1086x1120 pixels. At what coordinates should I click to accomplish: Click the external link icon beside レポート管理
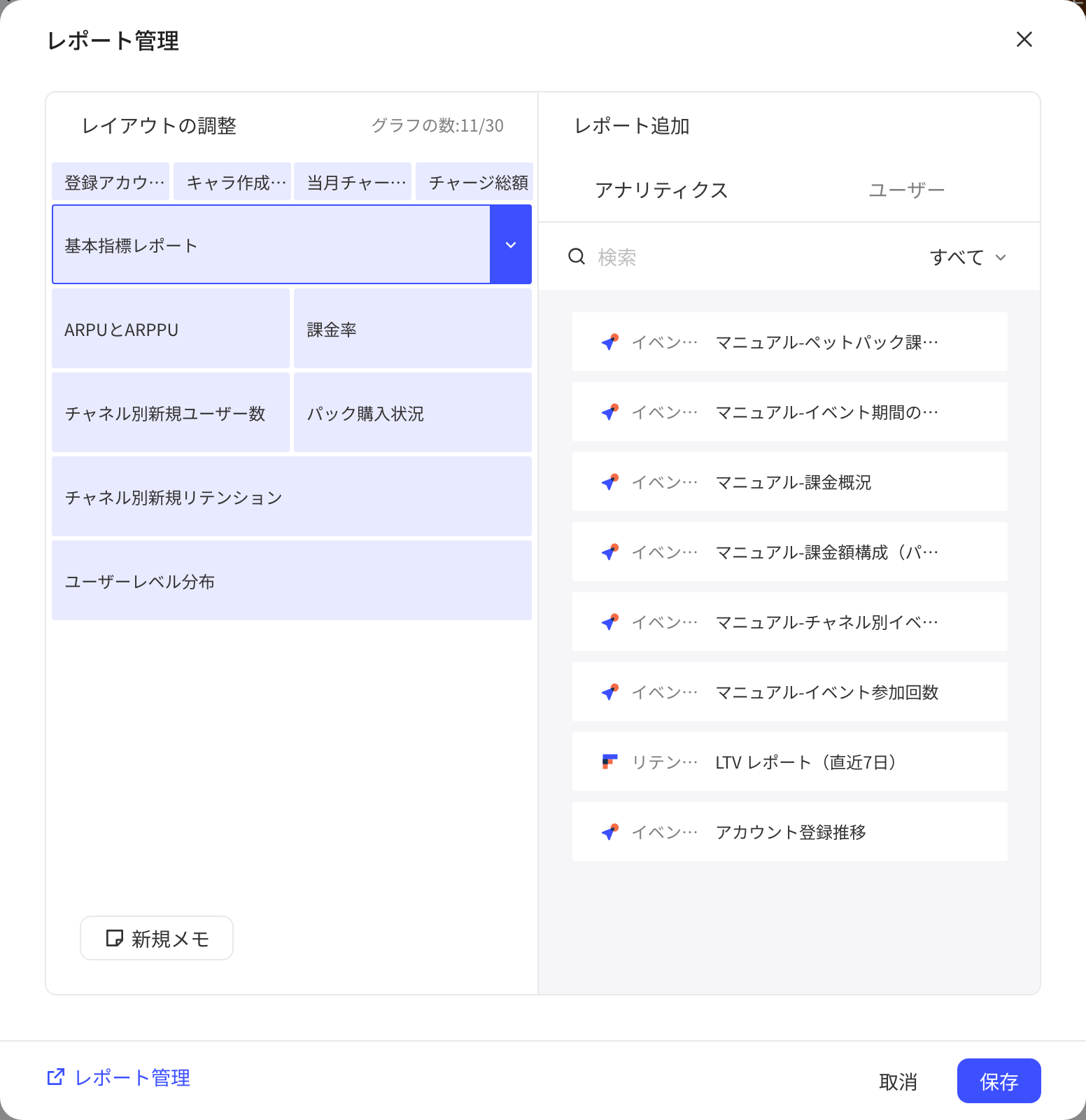click(x=56, y=1077)
